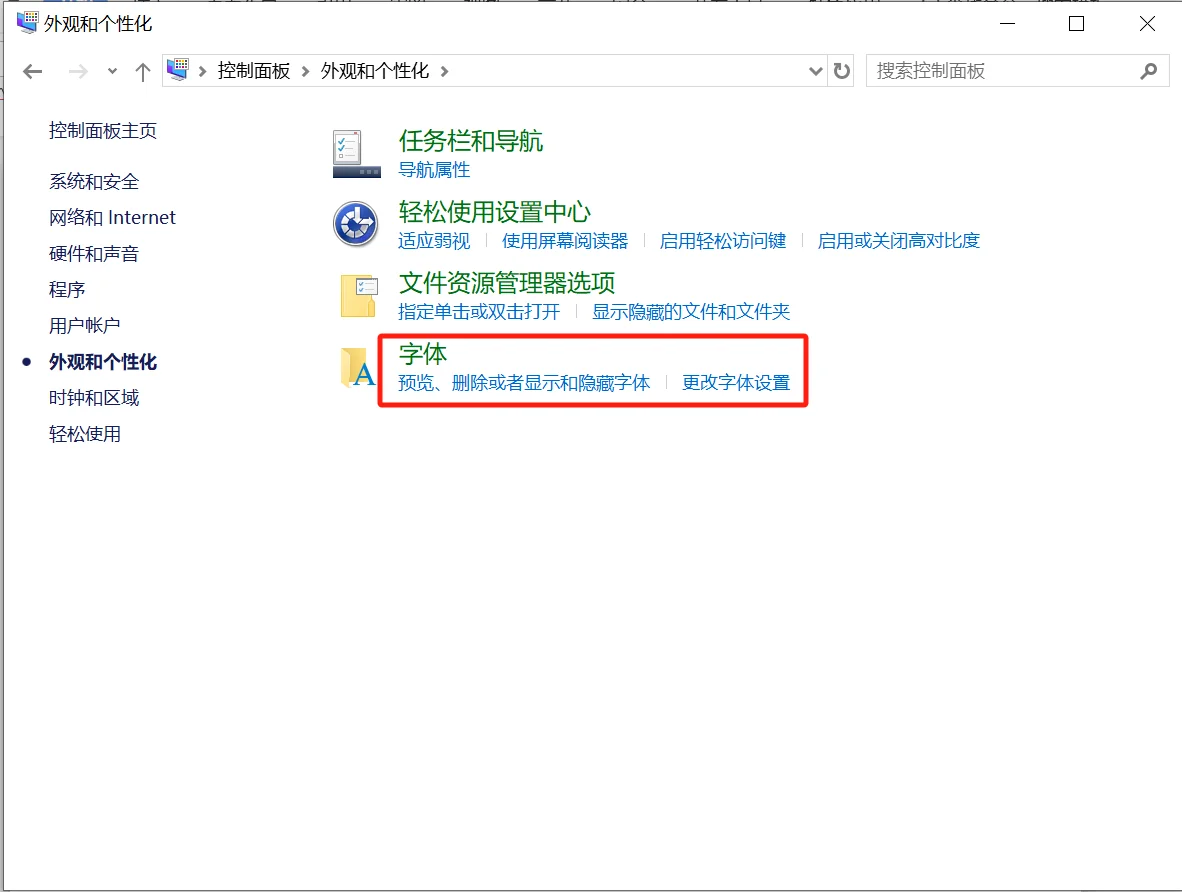Click 导航属性 under 任务栏和导航
Viewport: 1182px width, 892px height.
(x=437, y=170)
